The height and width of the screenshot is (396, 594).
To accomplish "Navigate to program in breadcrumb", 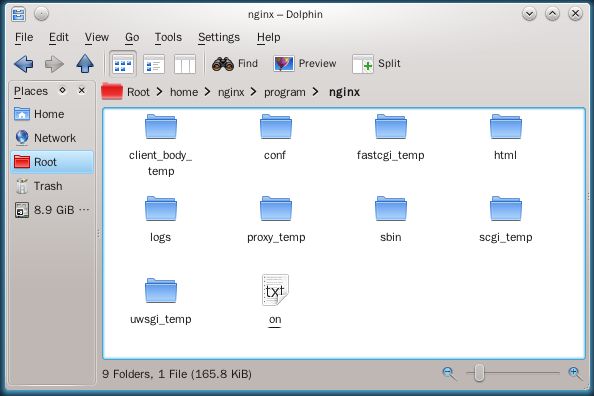I will point(284,92).
